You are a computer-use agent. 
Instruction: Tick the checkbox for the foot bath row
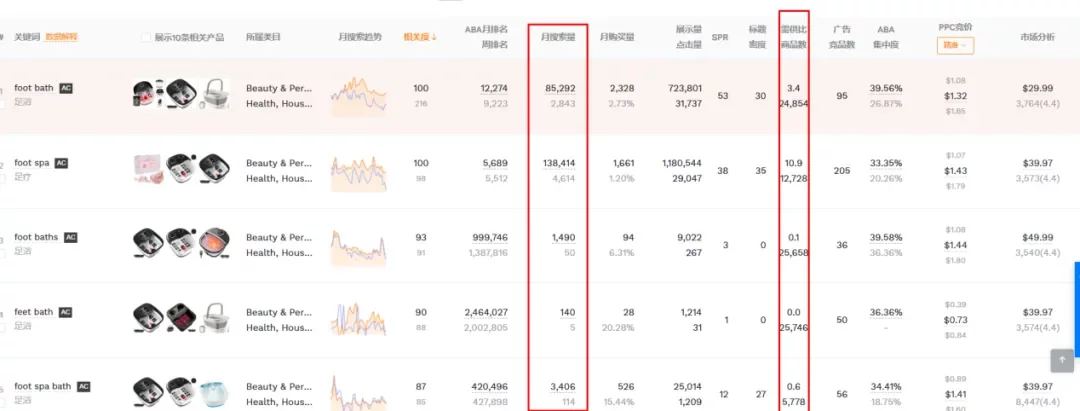point(3,104)
